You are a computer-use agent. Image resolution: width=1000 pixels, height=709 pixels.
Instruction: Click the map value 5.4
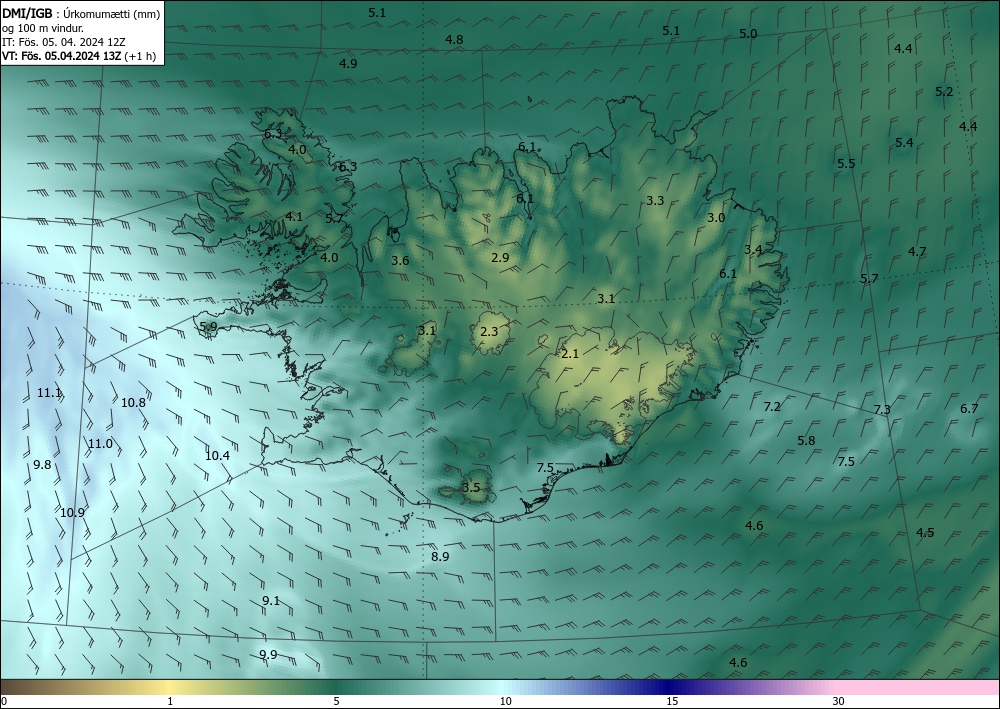point(904,142)
